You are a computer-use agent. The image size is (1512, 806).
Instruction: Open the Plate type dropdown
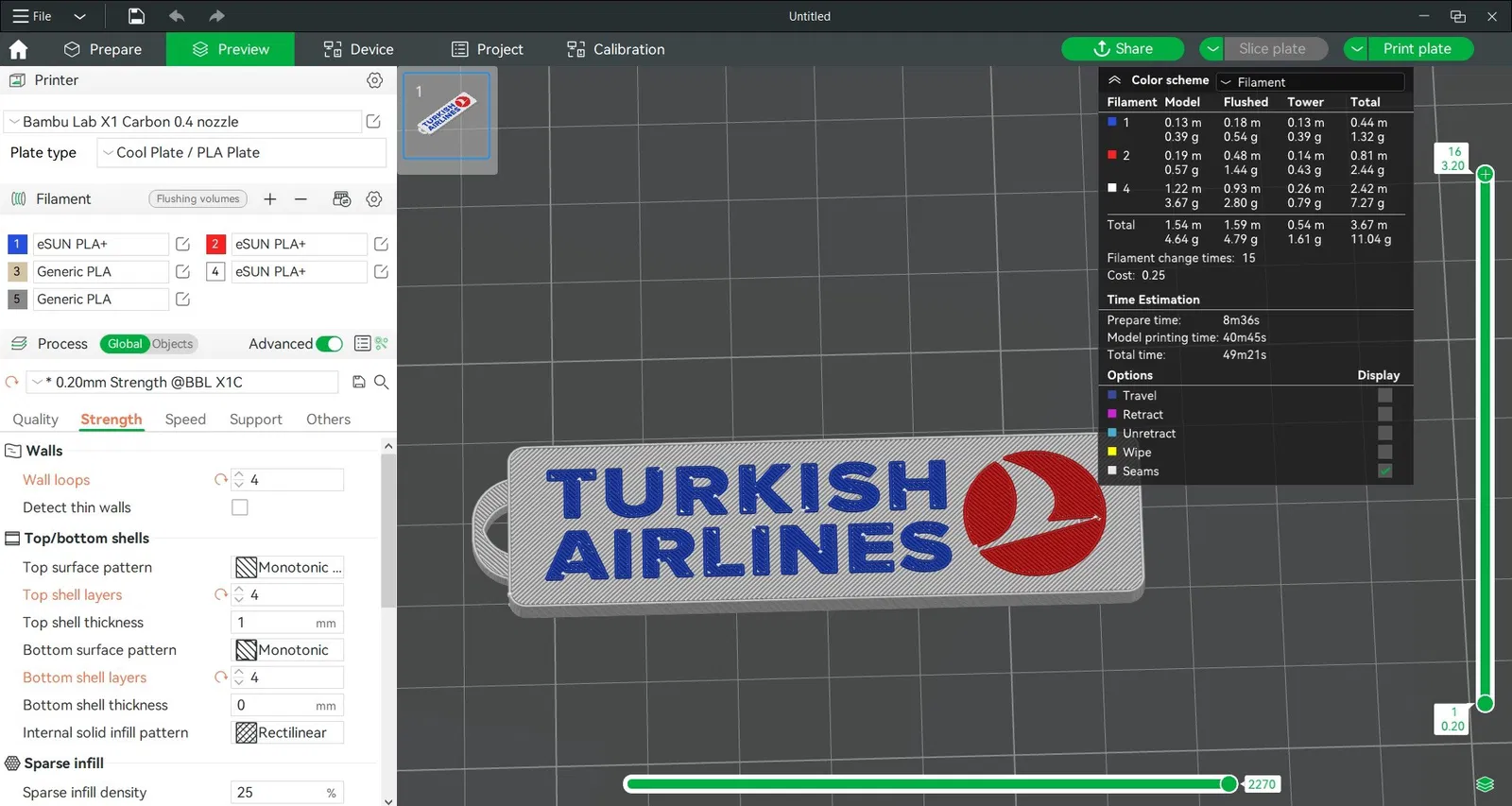(x=242, y=153)
